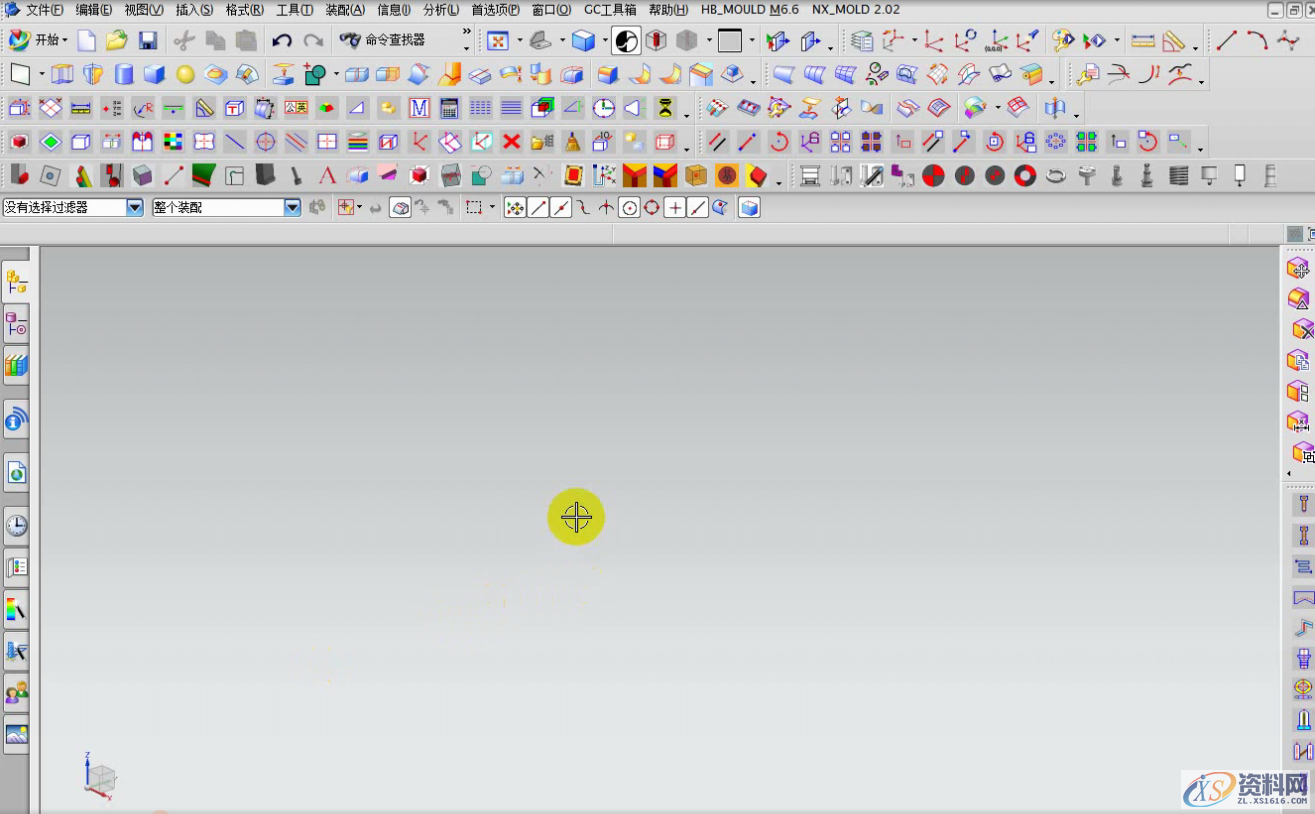Image resolution: width=1315 pixels, height=814 pixels.
Task: Open the reuse library books icon
Action: coord(16,365)
